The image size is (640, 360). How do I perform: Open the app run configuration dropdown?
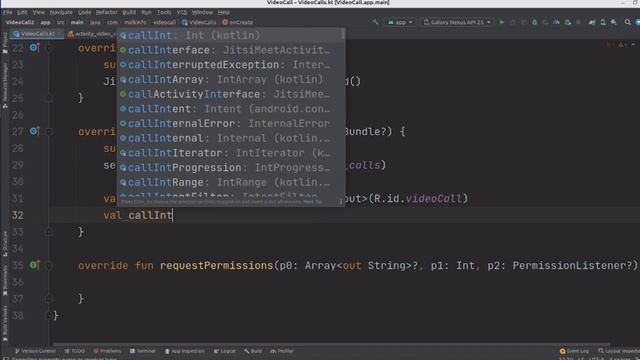(400, 22)
